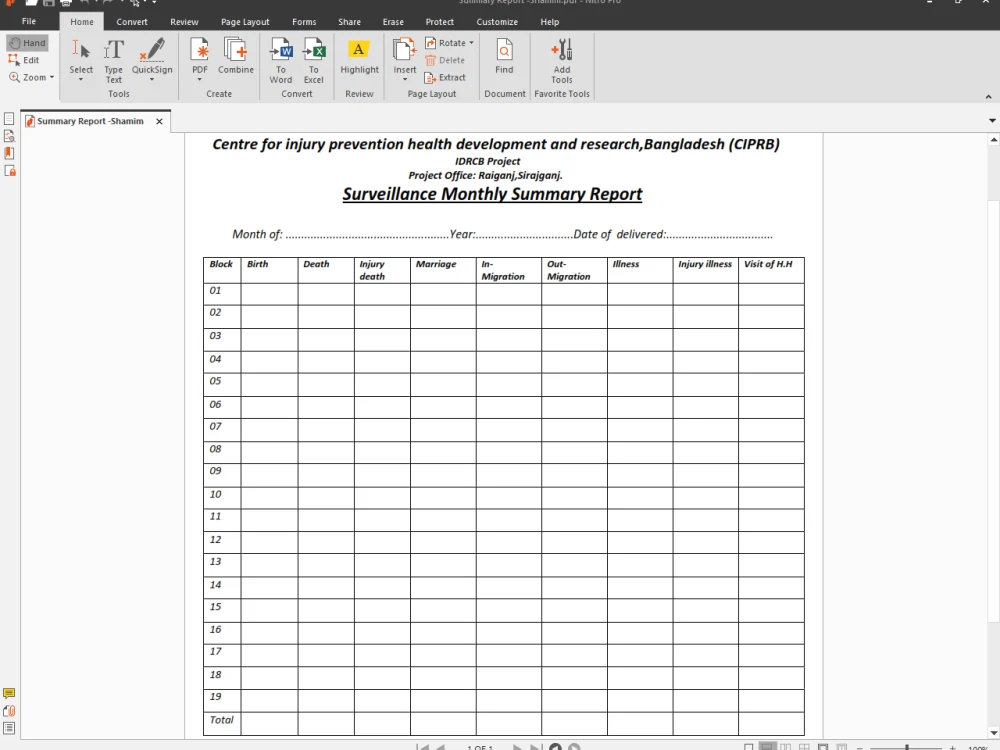This screenshot has width=1000, height=750.
Task: Click the Surveillance Monthly Summary Report heading
Action: click(x=492, y=194)
